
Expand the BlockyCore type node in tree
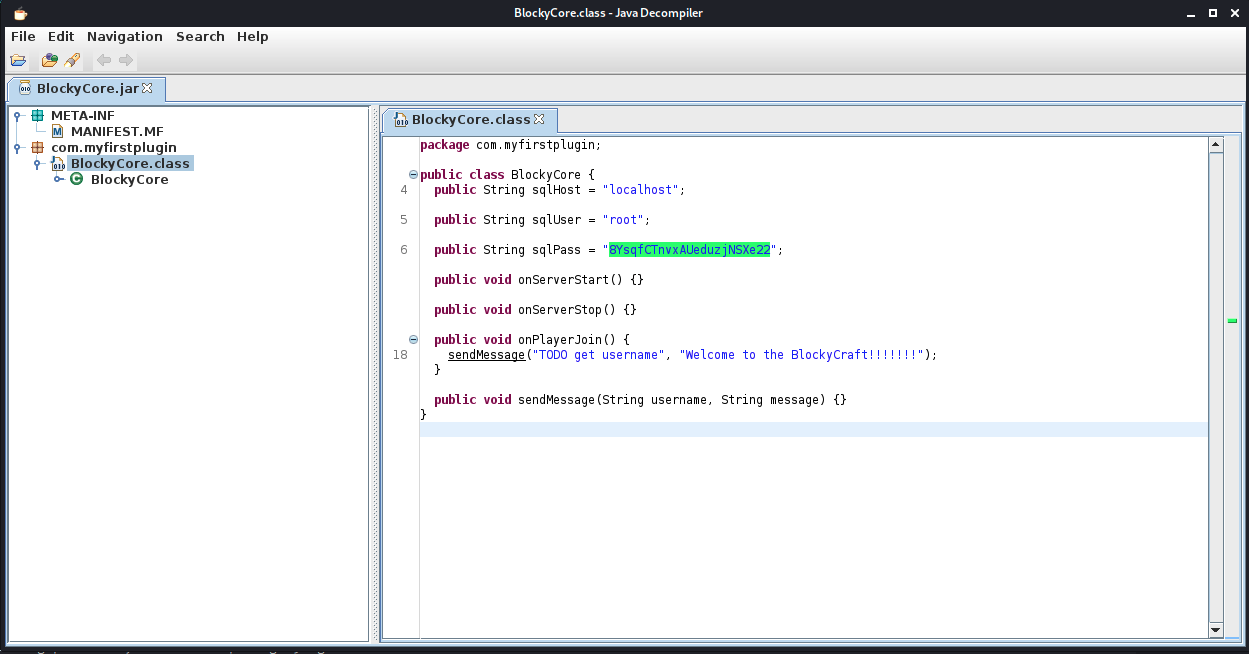click(58, 180)
